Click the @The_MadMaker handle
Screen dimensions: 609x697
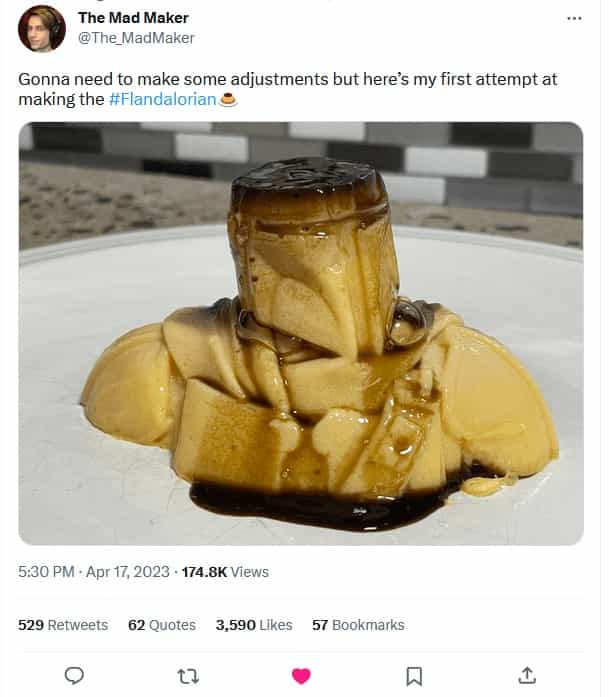click(136, 38)
